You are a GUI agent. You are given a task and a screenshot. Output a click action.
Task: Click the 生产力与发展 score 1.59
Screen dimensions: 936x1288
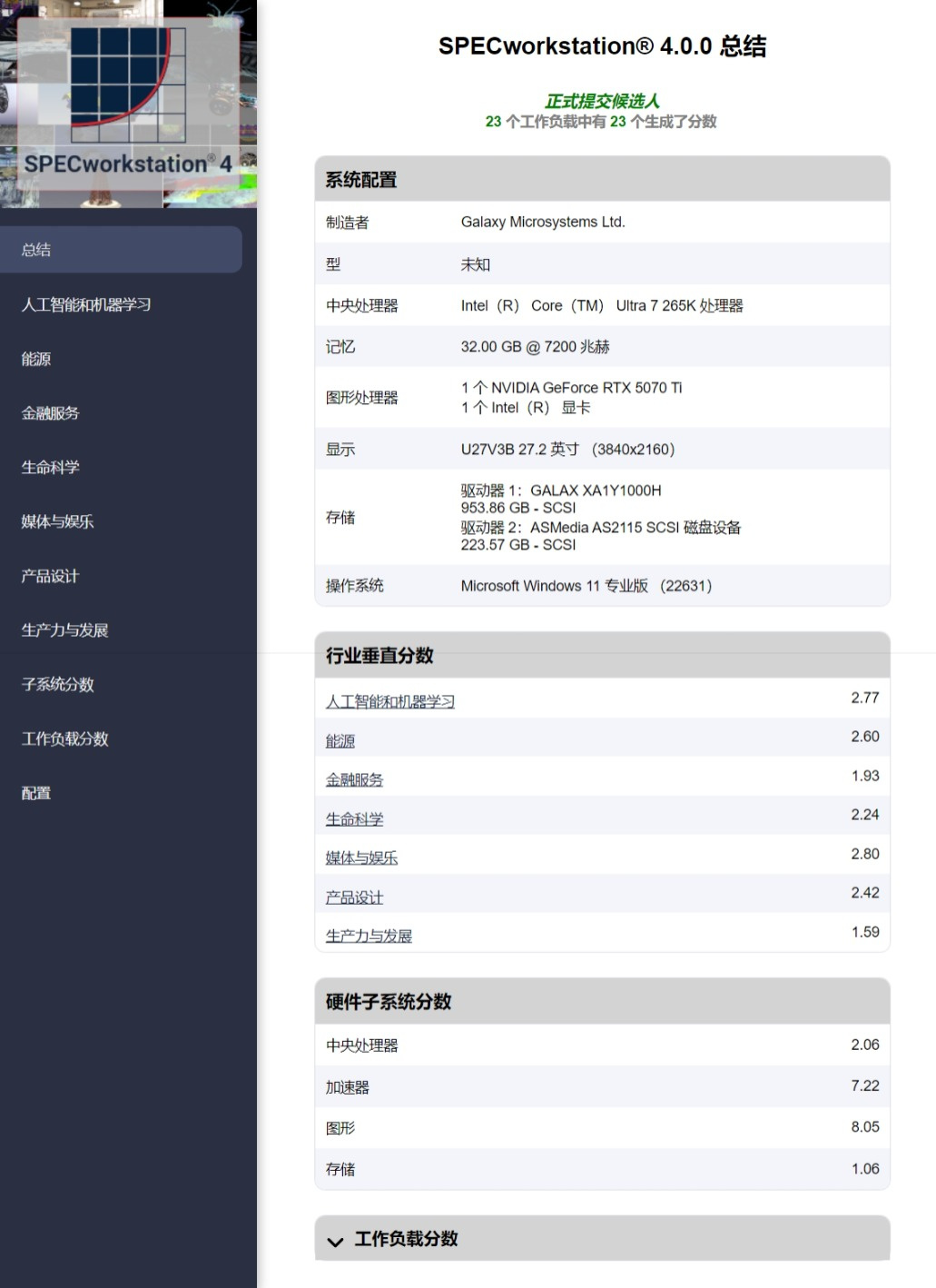pos(865,932)
